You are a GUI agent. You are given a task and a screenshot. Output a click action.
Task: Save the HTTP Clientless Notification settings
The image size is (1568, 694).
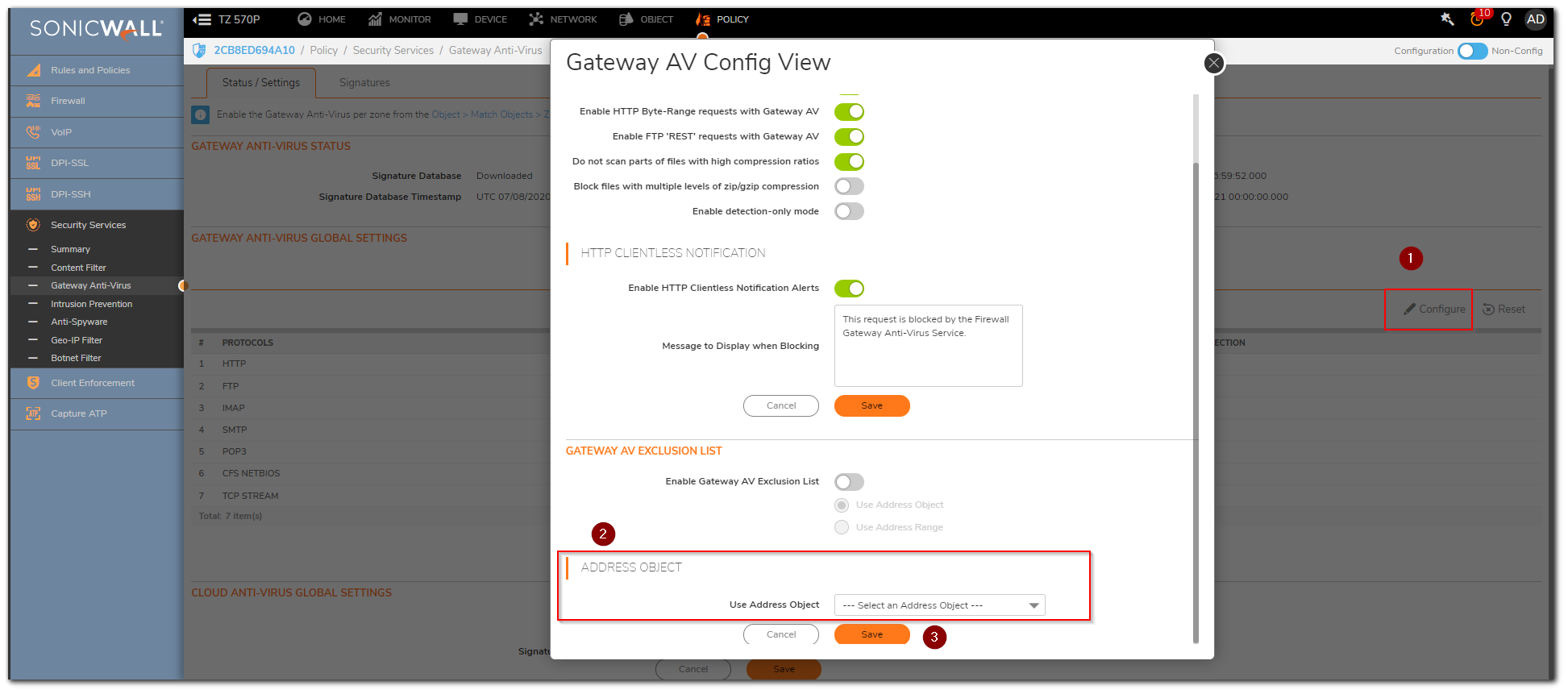click(871, 406)
